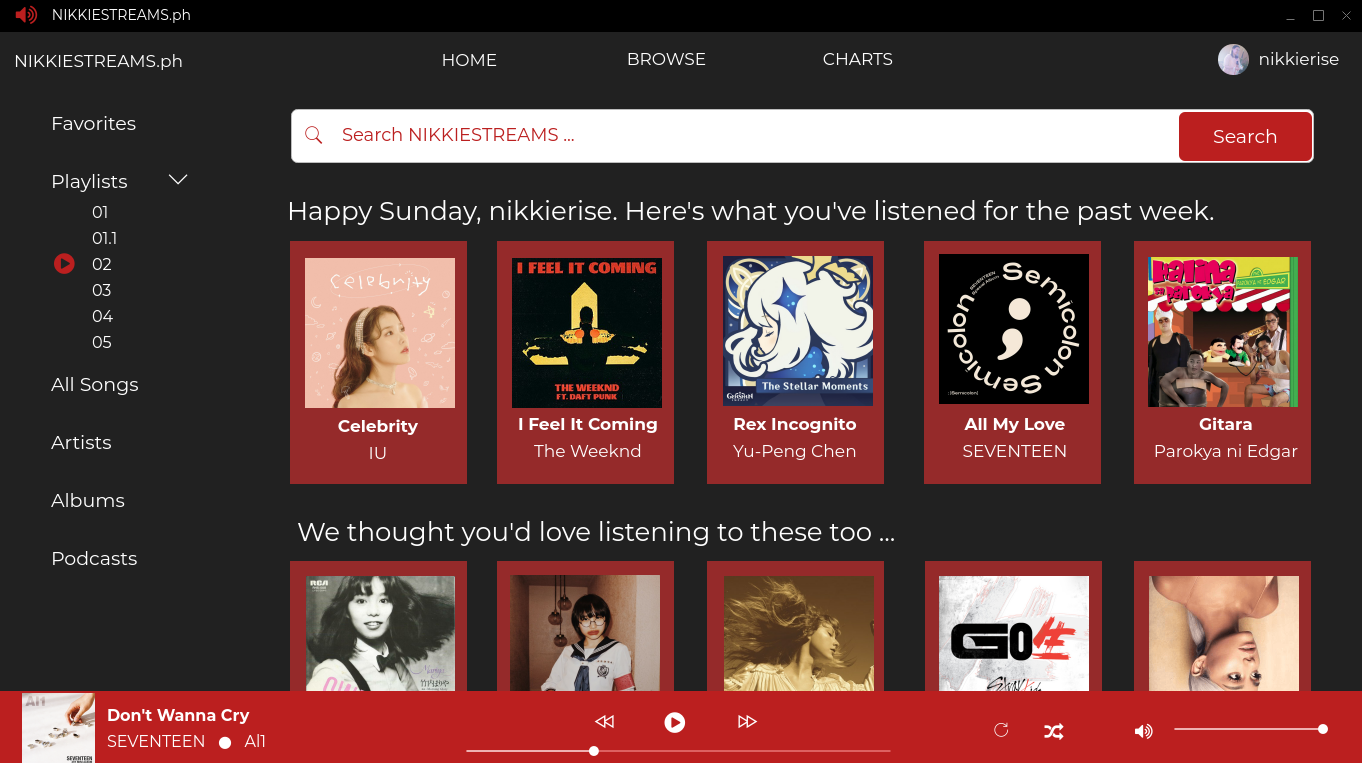Click artist name Yu-Peng Chen

[795, 451]
